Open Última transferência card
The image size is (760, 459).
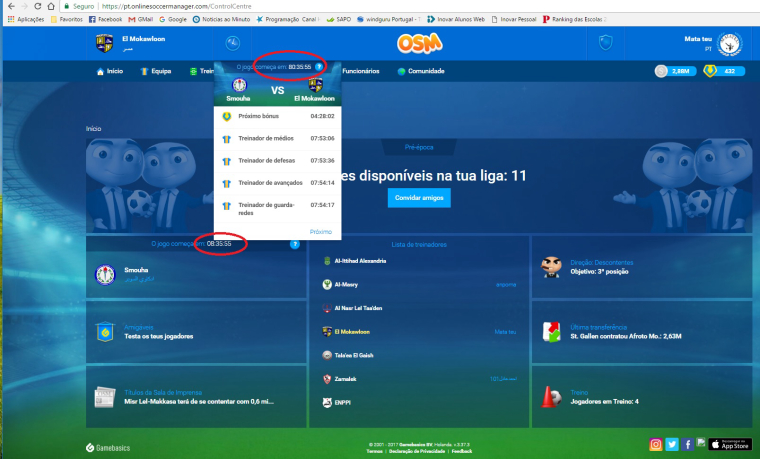[642, 332]
